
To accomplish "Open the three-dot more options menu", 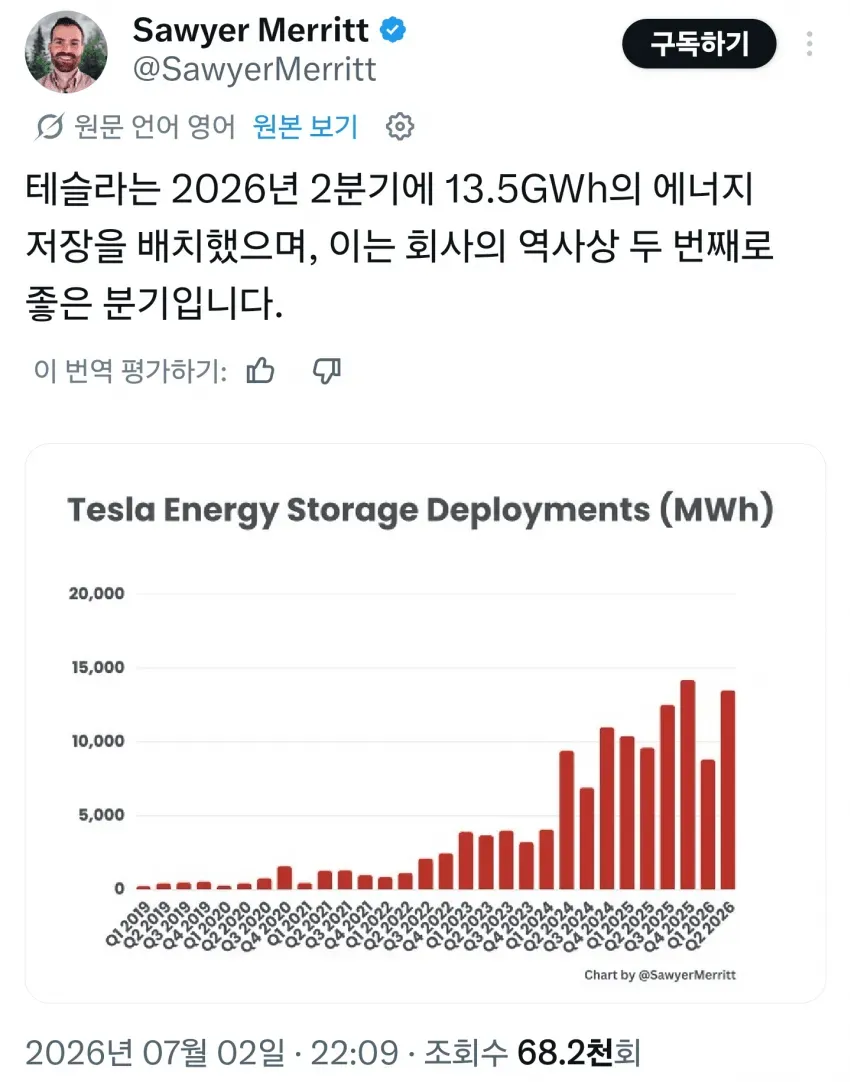I will point(809,43).
